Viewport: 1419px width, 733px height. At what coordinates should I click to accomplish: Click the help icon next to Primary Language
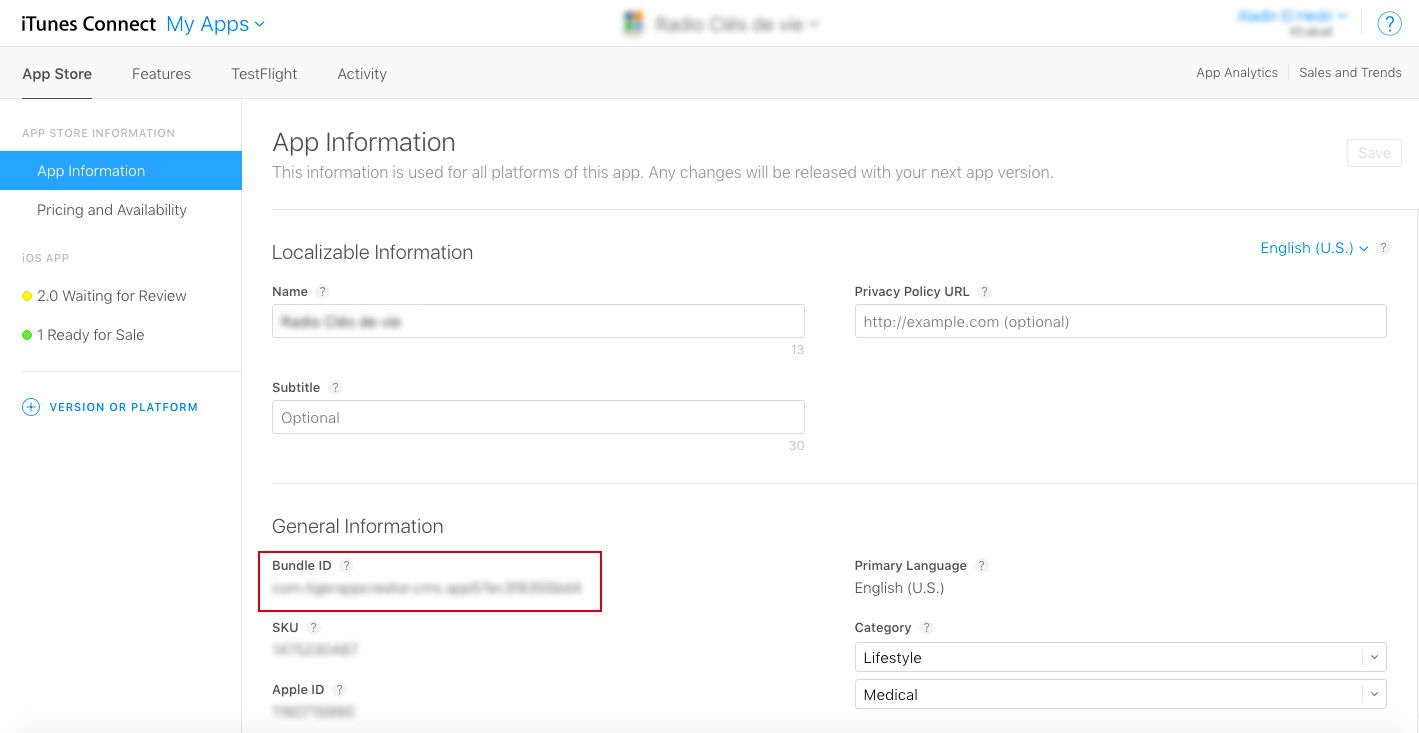(981, 566)
